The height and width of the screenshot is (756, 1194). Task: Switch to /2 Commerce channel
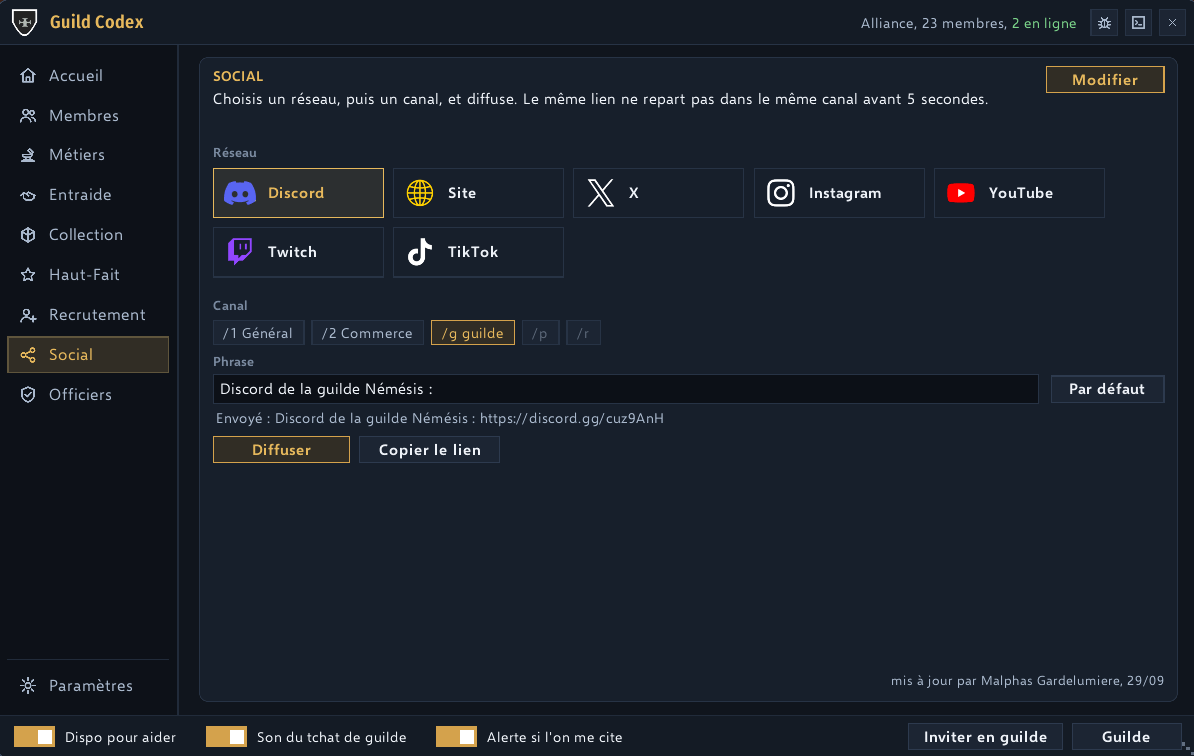367,333
